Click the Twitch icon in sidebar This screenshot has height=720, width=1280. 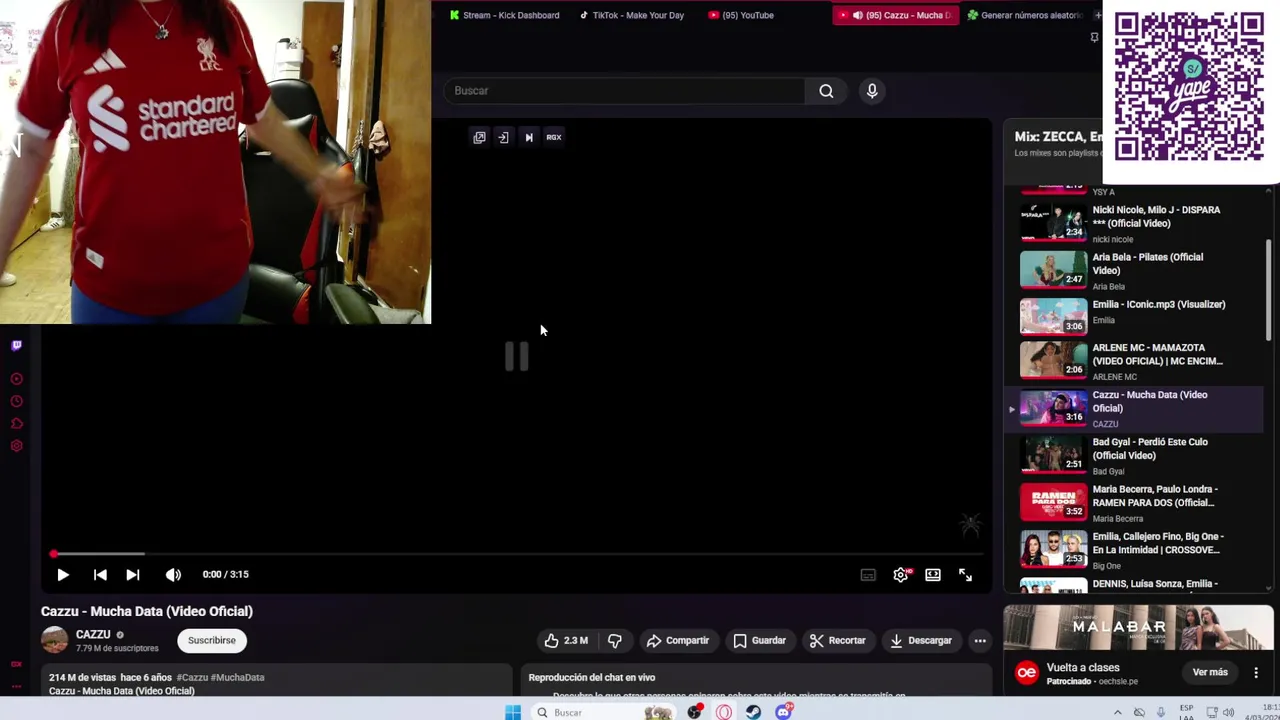coord(17,346)
